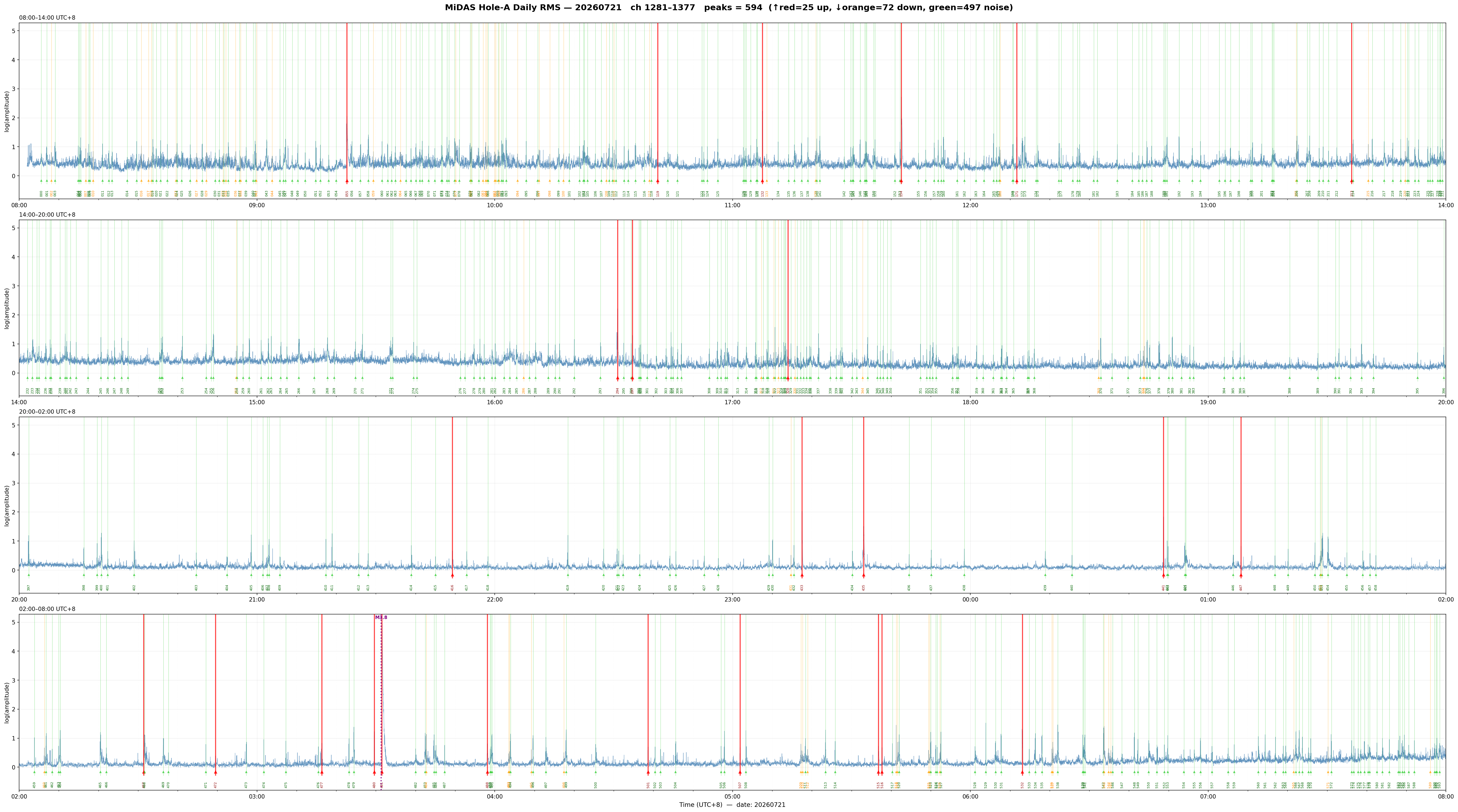
Task: Select the 16:00 time tick label
Action: click(x=495, y=402)
